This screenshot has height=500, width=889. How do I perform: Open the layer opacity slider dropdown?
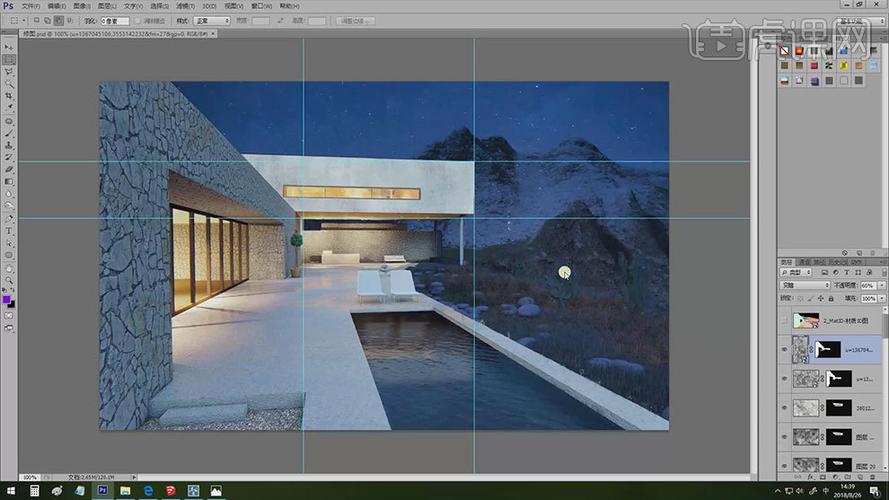pos(882,285)
